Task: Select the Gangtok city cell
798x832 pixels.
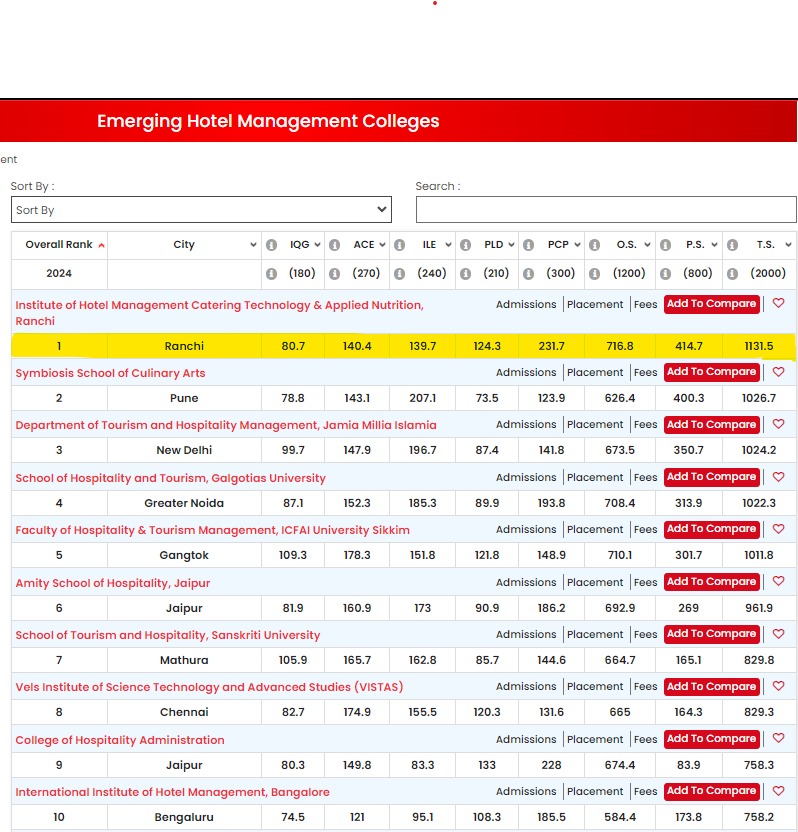Action: pos(184,555)
